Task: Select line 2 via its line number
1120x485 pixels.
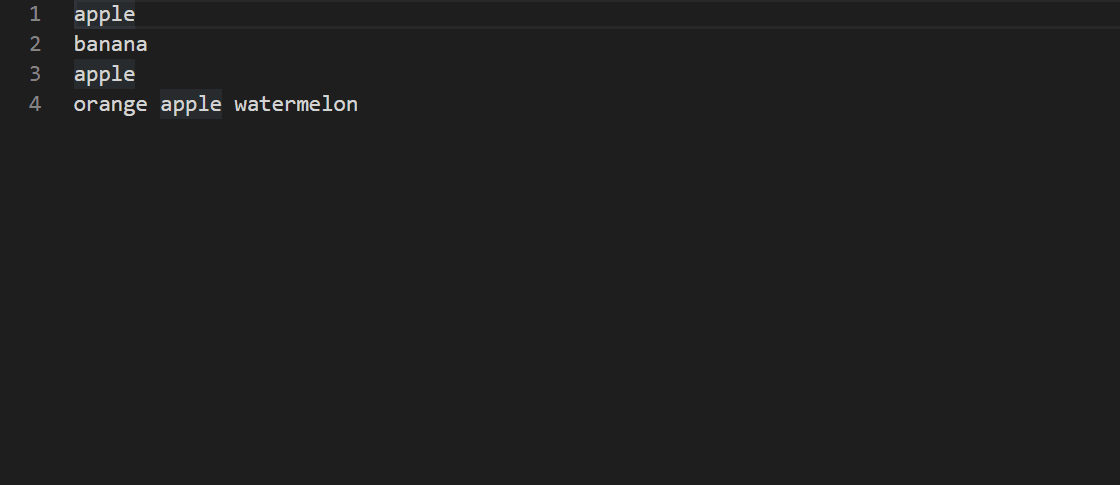Action: point(35,44)
